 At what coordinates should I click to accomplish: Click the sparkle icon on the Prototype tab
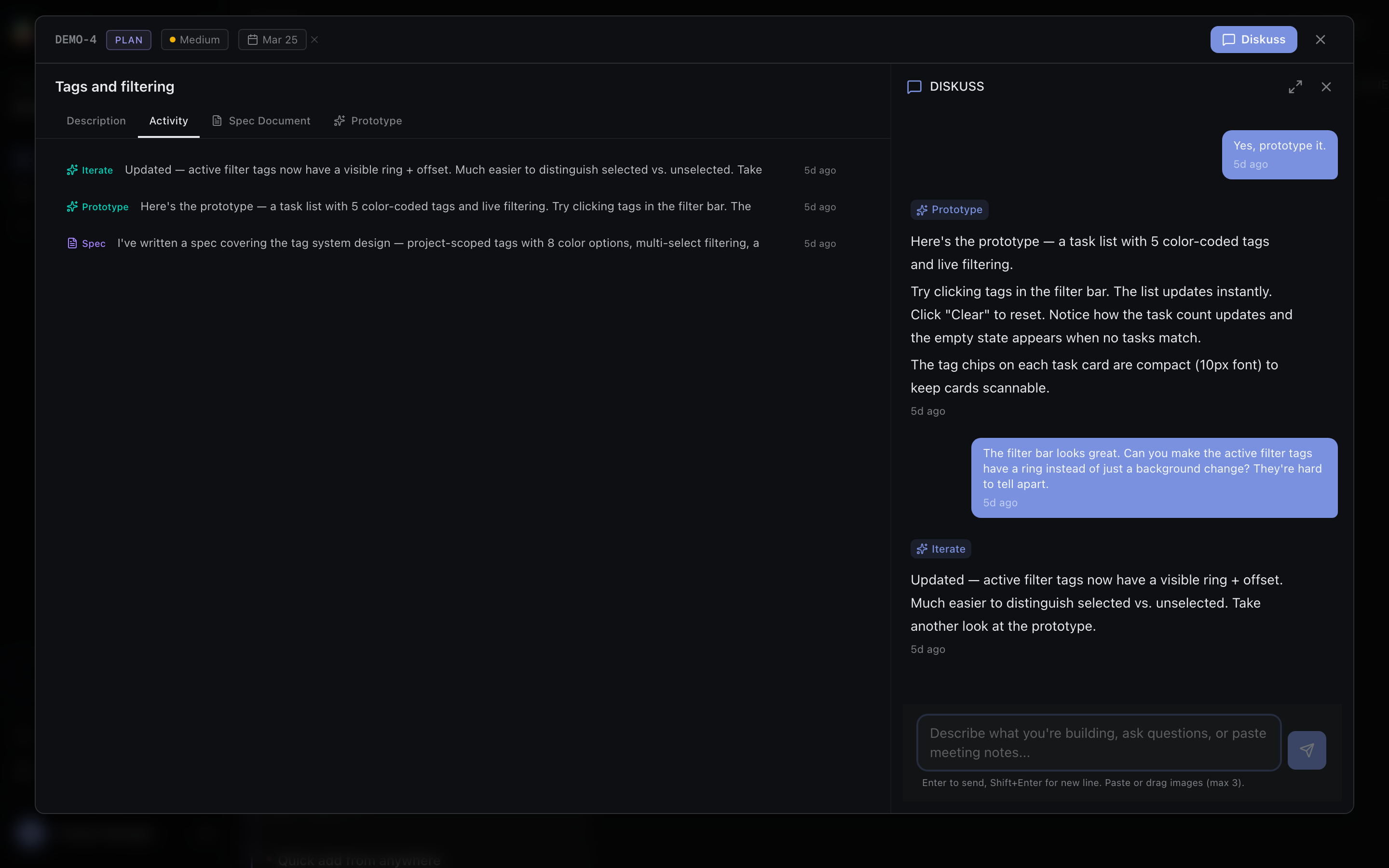(x=340, y=121)
